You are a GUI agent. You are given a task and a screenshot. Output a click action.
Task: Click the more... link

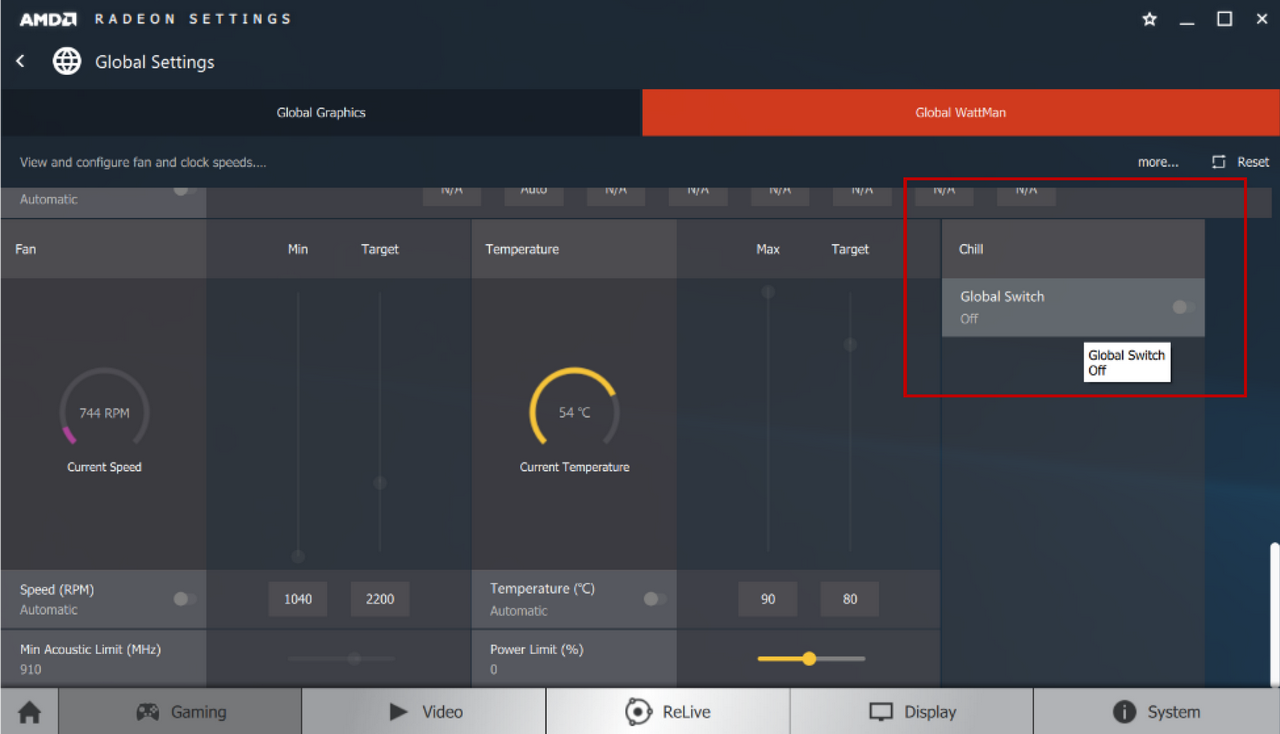pyautogui.click(x=1158, y=162)
